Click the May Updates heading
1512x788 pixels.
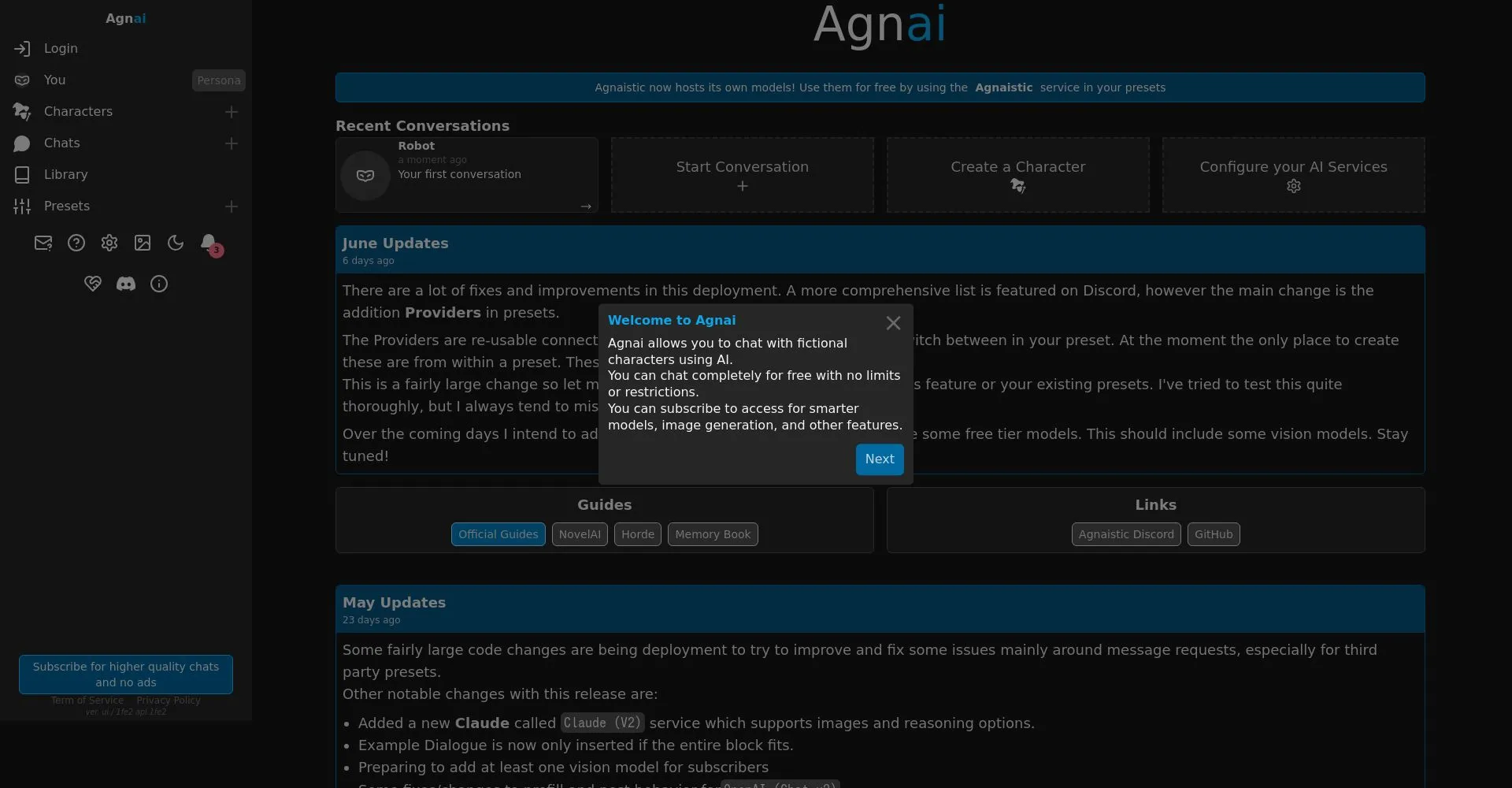pyautogui.click(x=394, y=603)
